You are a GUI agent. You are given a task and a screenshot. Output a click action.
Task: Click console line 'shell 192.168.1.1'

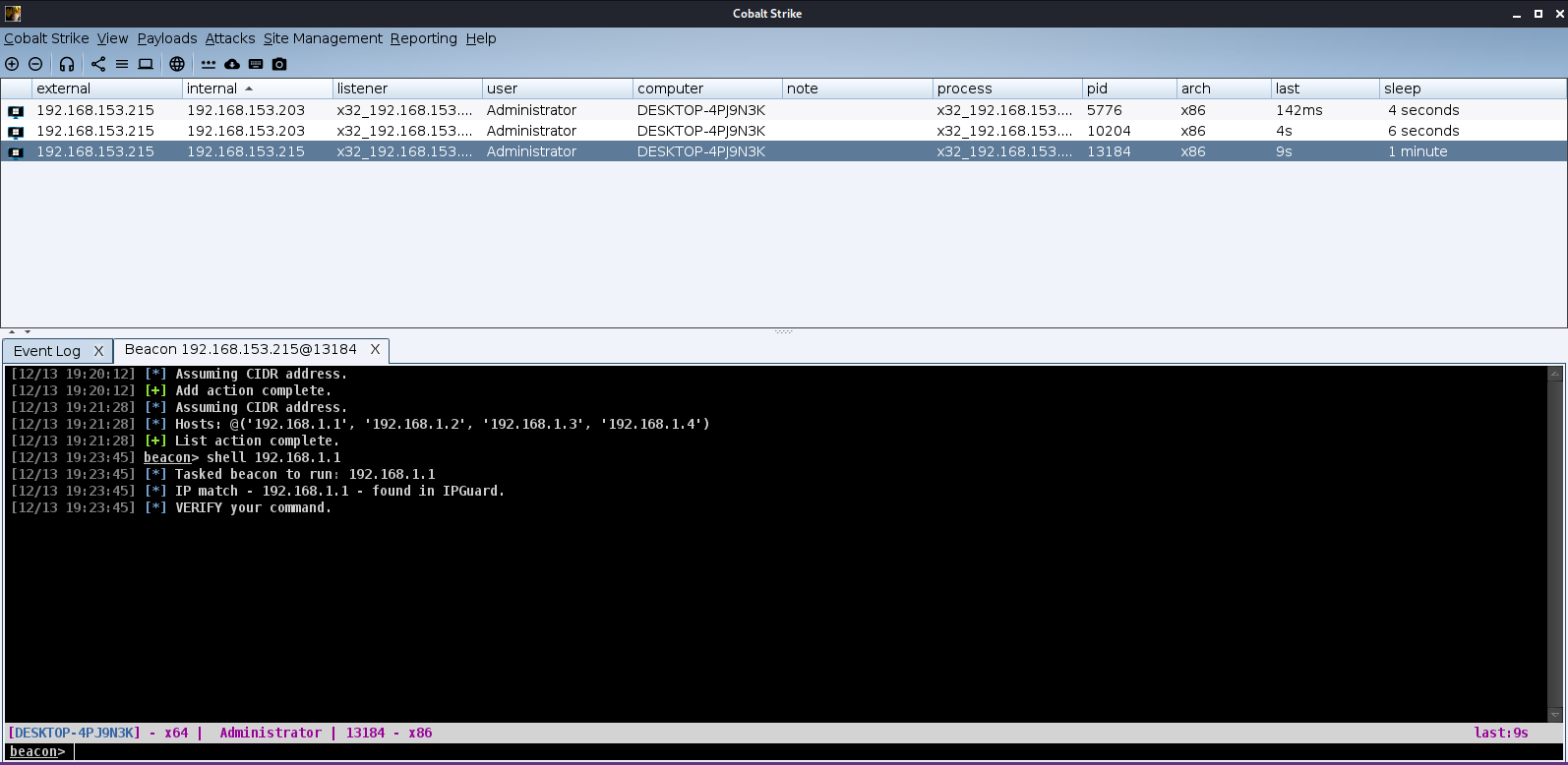click(273, 457)
